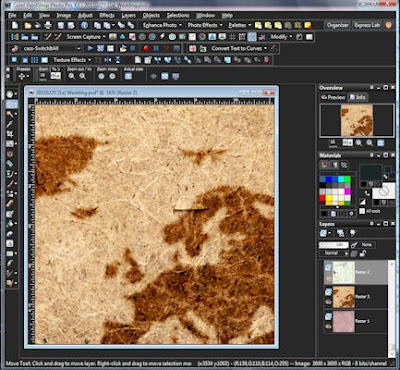Open the Layers menu
Screen dimensions: 400x370
tap(128, 15)
